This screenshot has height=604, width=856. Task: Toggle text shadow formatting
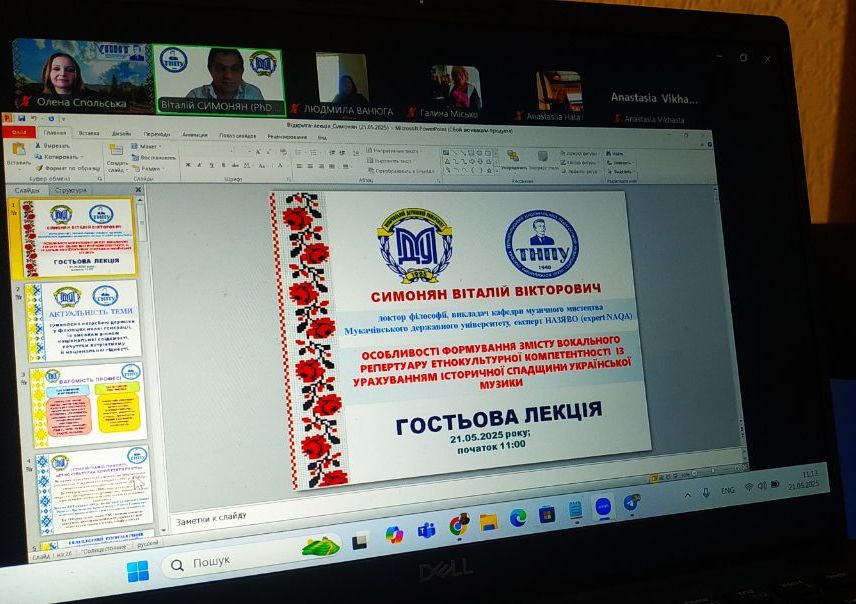tap(223, 165)
